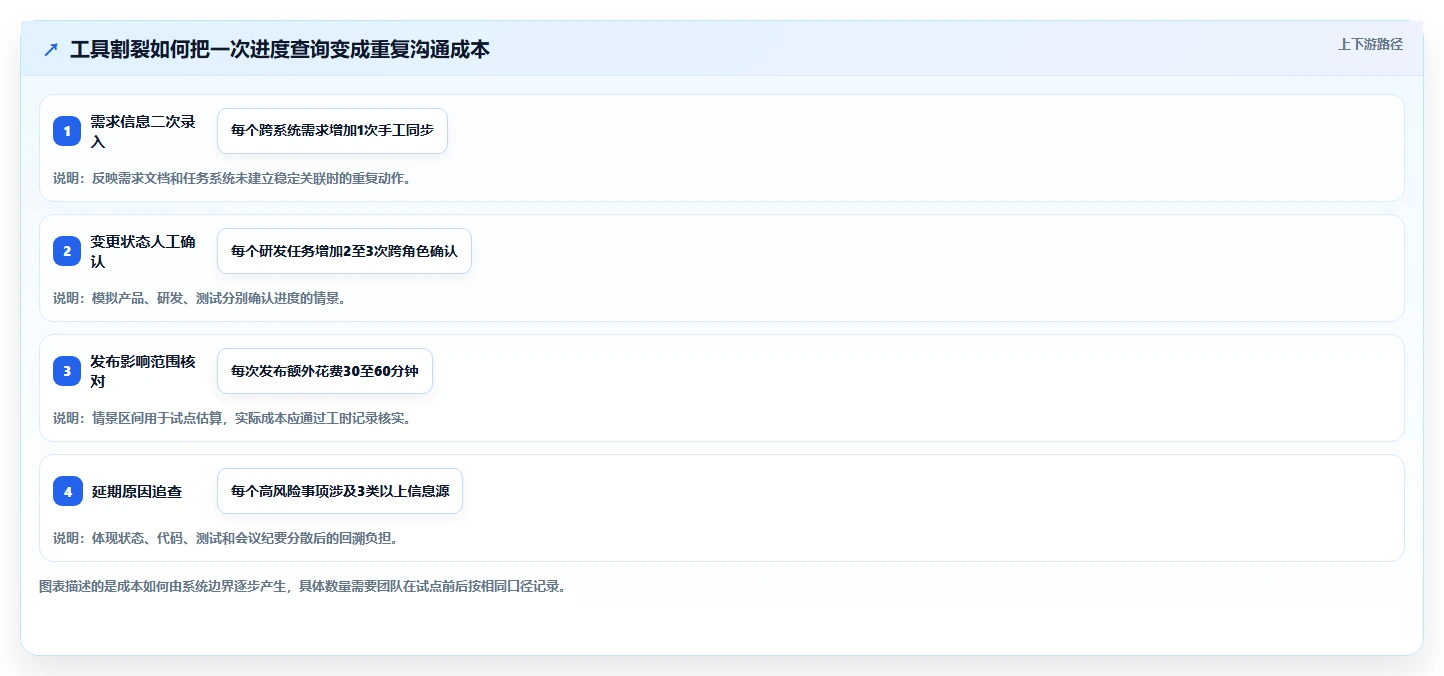Click the step 1 number badge
This screenshot has width=1444, height=676.
(x=67, y=131)
